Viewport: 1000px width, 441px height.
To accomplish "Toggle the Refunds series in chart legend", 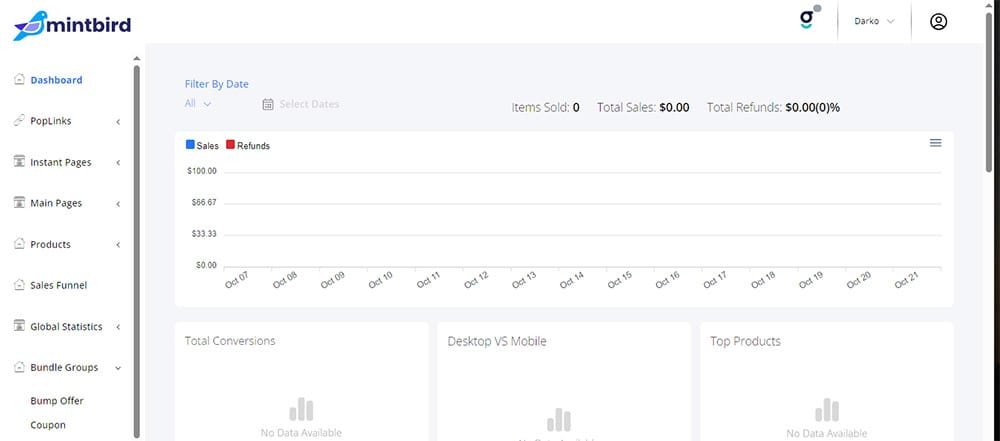I will (x=248, y=146).
